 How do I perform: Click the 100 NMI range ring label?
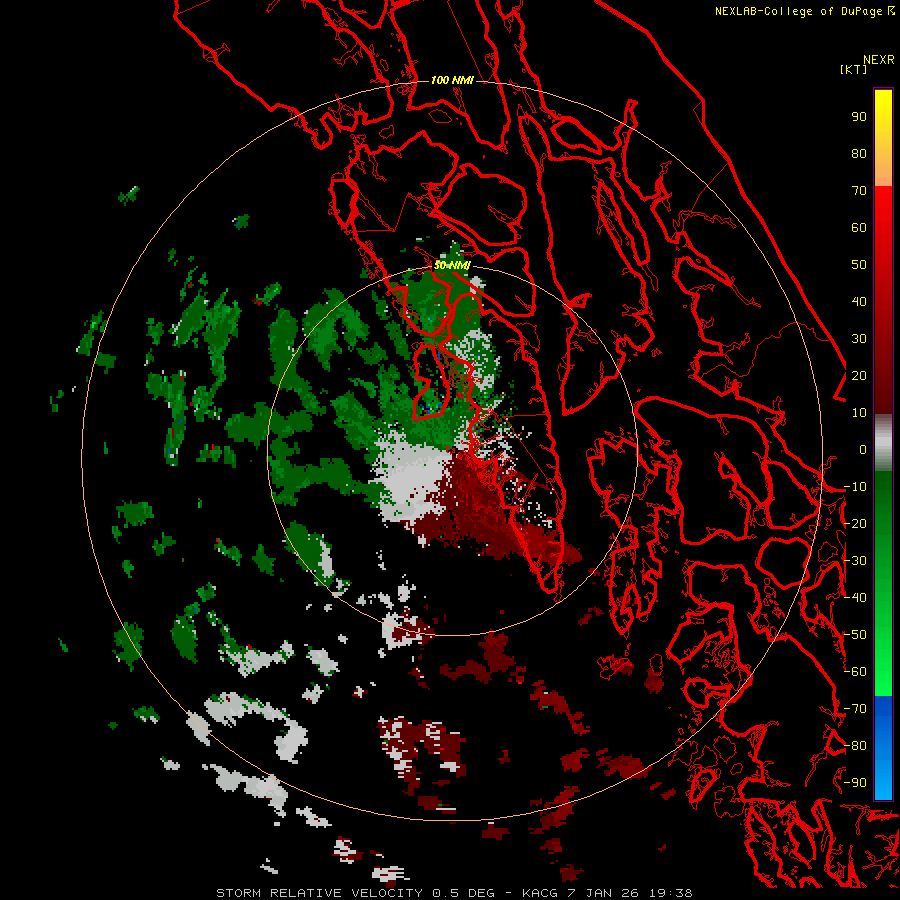(x=452, y=80)
